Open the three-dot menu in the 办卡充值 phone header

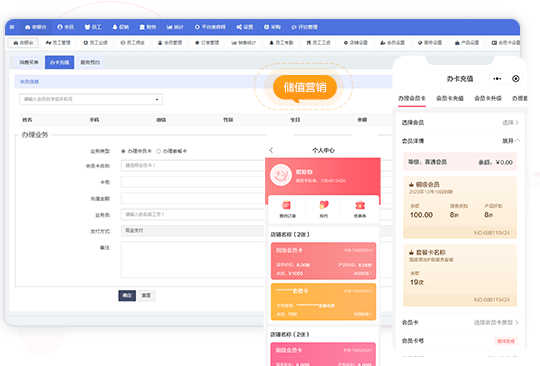497,79
